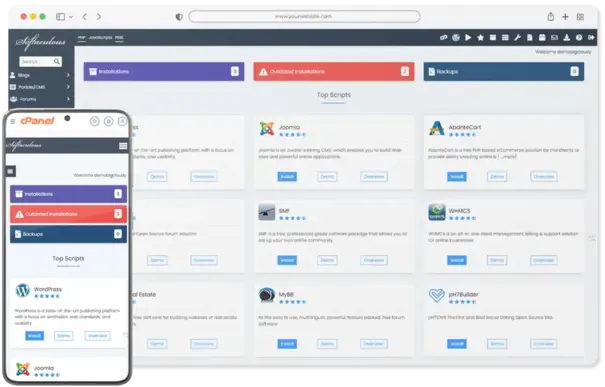Open the AbanteCart overview
The width and height of the screenshot is (605, 387).
click(544, 177)
